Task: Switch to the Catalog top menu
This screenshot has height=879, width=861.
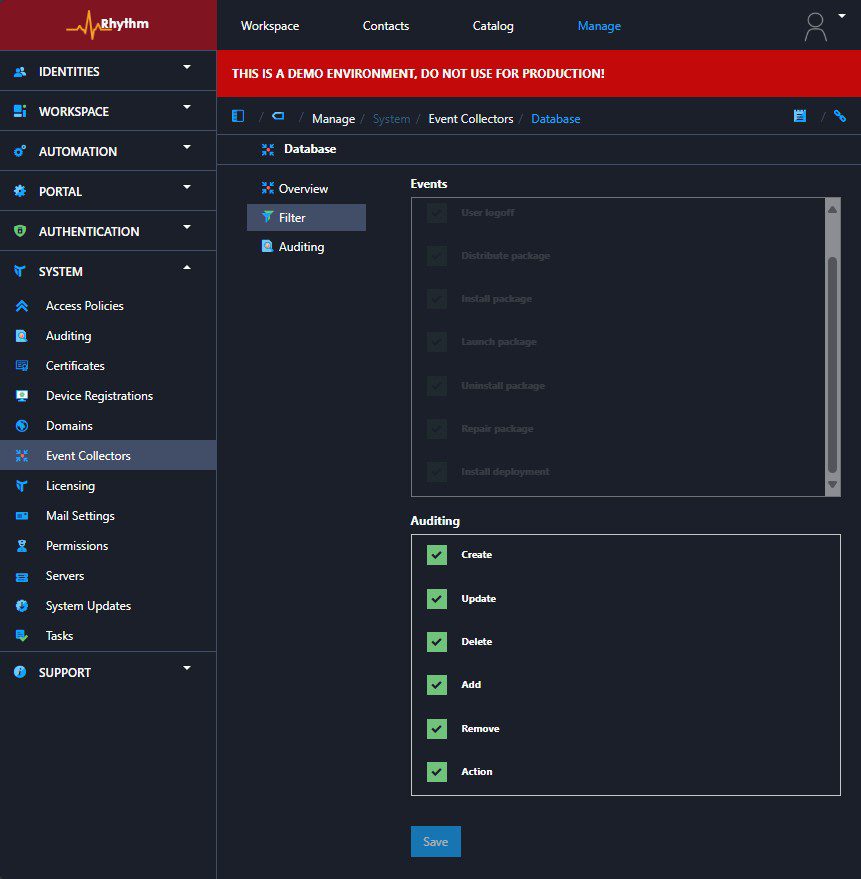Action: click(493, 26)
